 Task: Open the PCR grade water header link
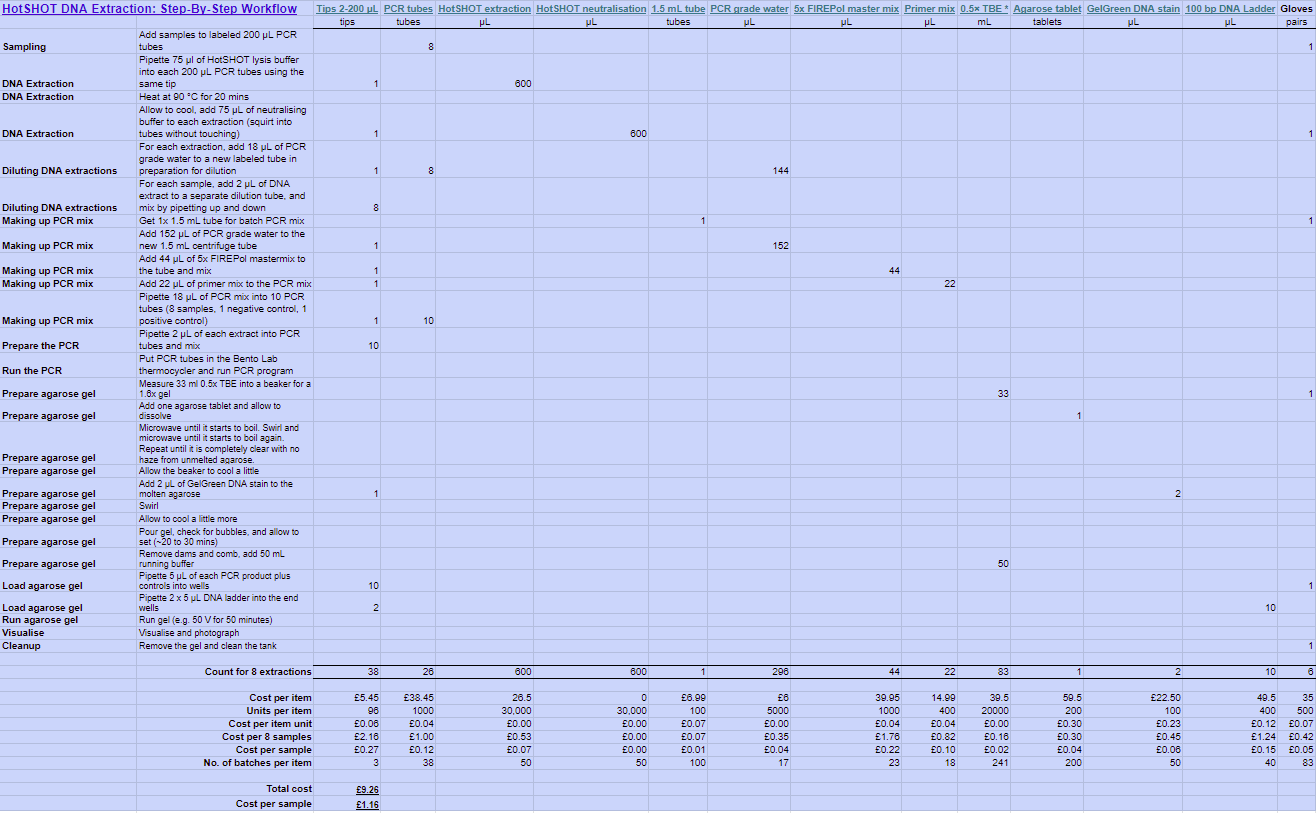(x=749, y=9)
